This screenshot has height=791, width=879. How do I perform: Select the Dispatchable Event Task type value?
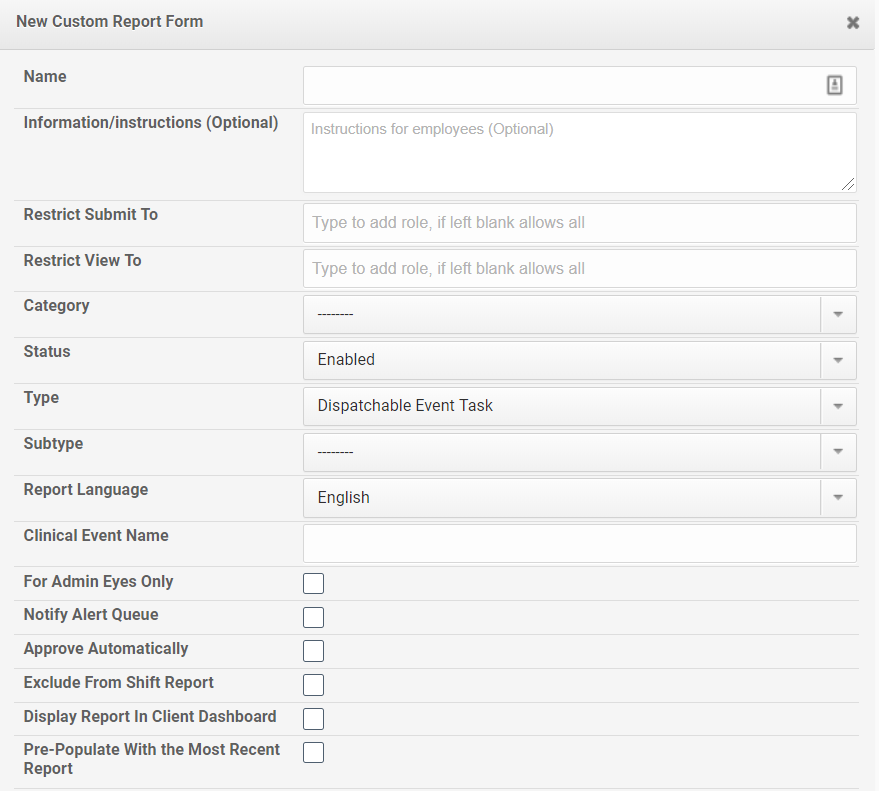[x=560, y=407]
